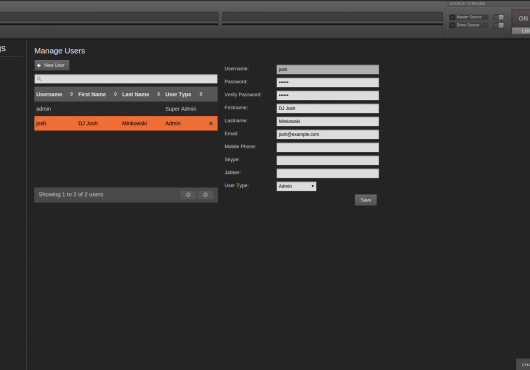Viewport: 530px width, 370px height.
Task: Sort by First Name column arrows
Action: pos(115,94)
